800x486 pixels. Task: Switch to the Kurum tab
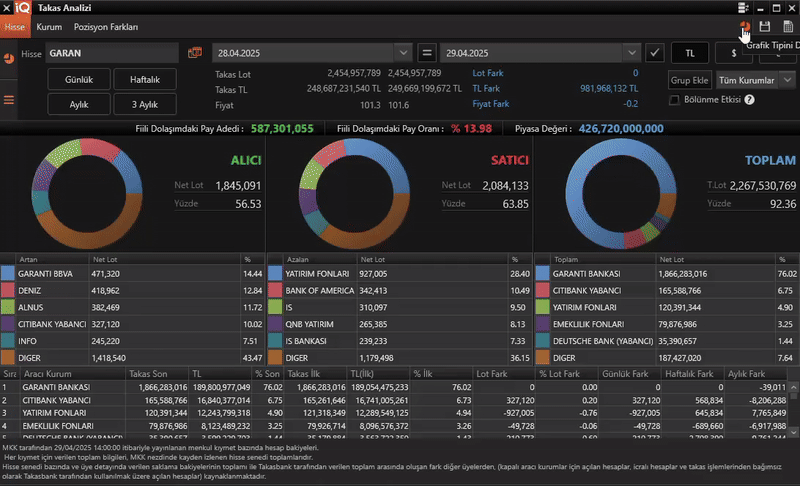click(x=49, y=27)
